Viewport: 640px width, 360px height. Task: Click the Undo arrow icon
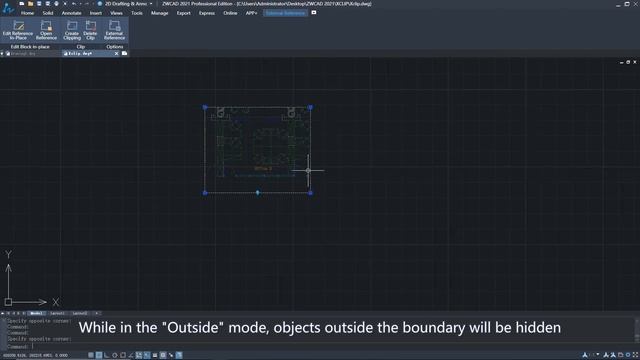73,4
